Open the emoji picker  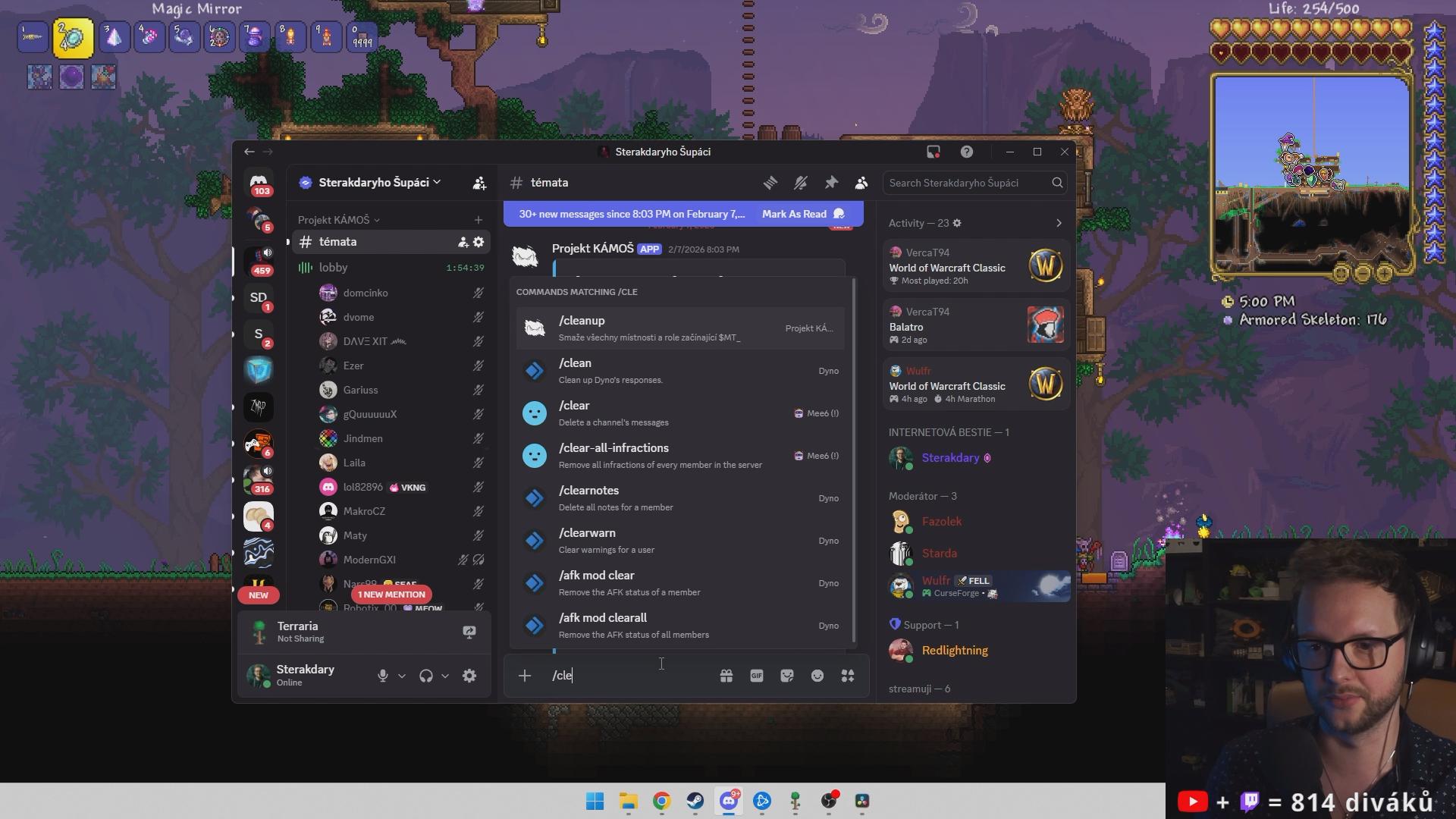pyautogui.click(x=817, y=676)
